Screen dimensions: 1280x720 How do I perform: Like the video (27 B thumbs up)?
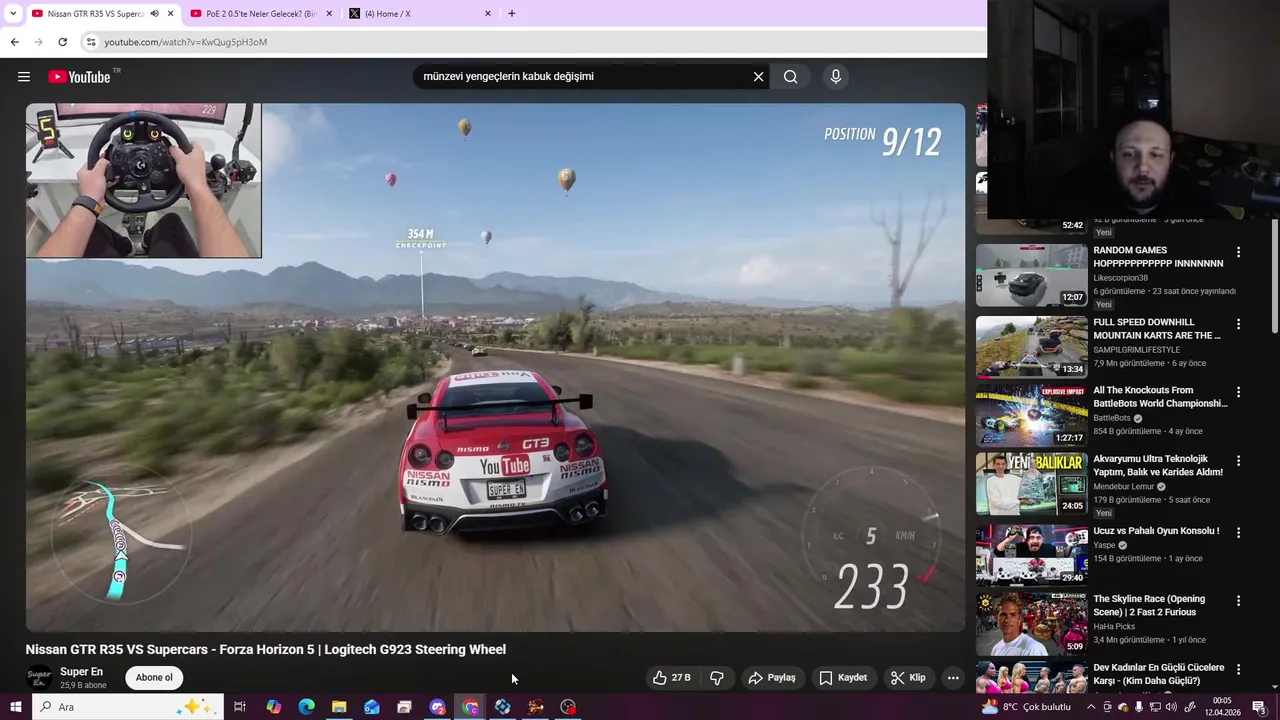click(672, 678)
